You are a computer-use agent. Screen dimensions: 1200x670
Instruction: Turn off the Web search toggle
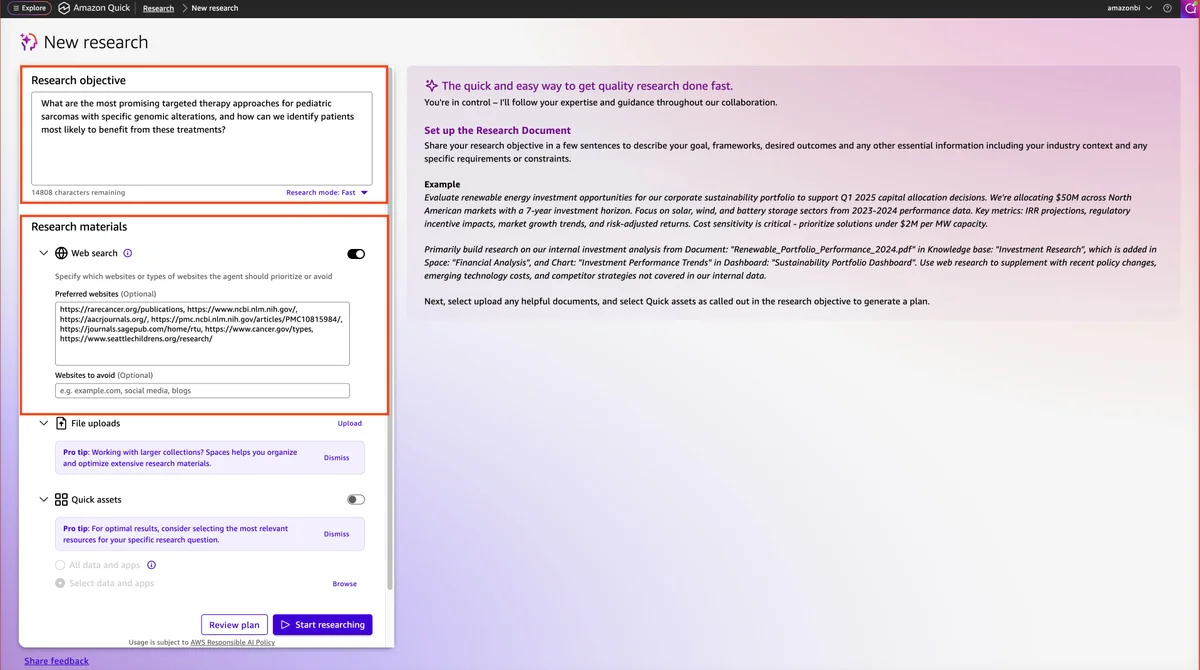(x=356, y=254)
